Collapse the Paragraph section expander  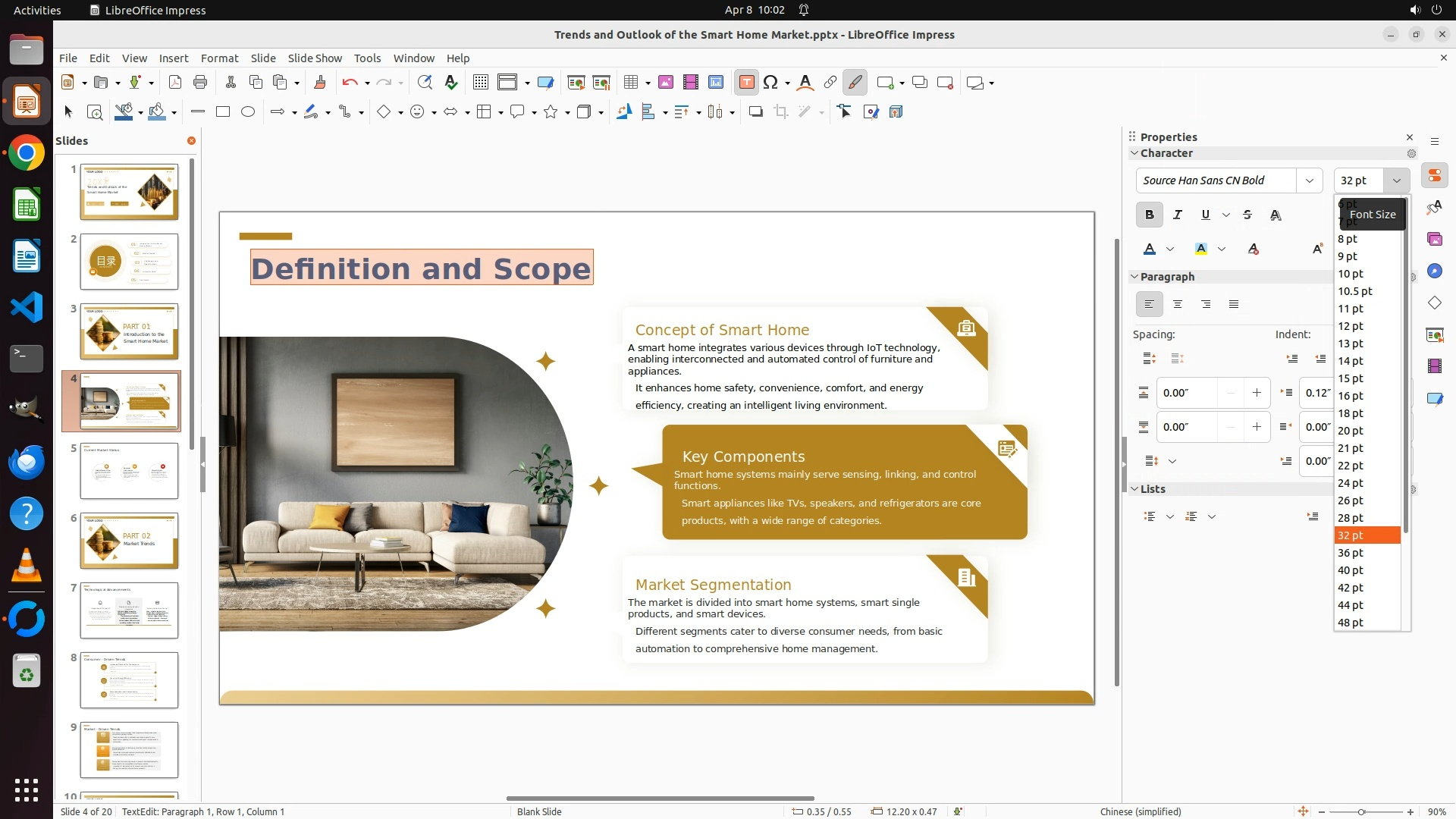[x=1135, y=277]
